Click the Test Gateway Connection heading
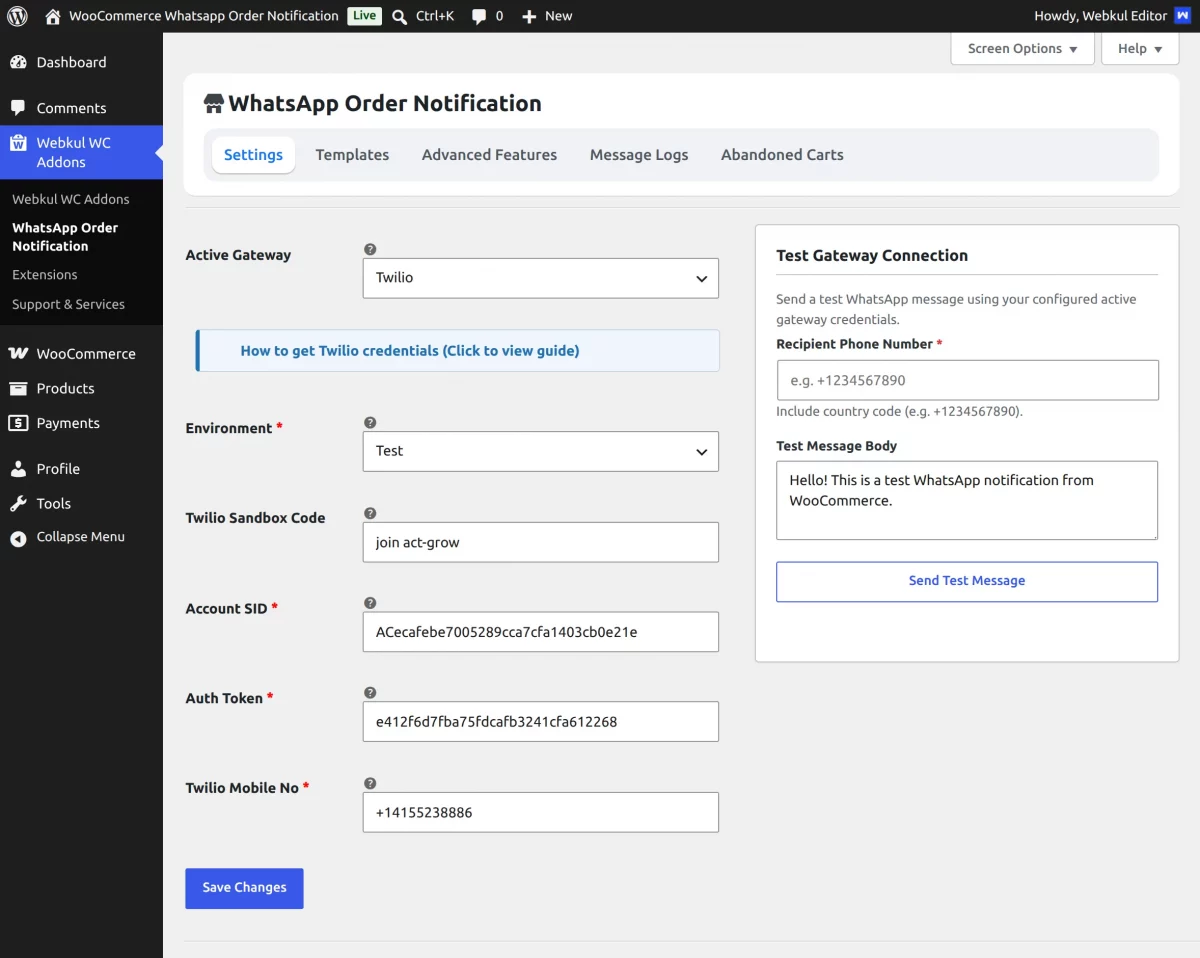 (x=872, y=255)
